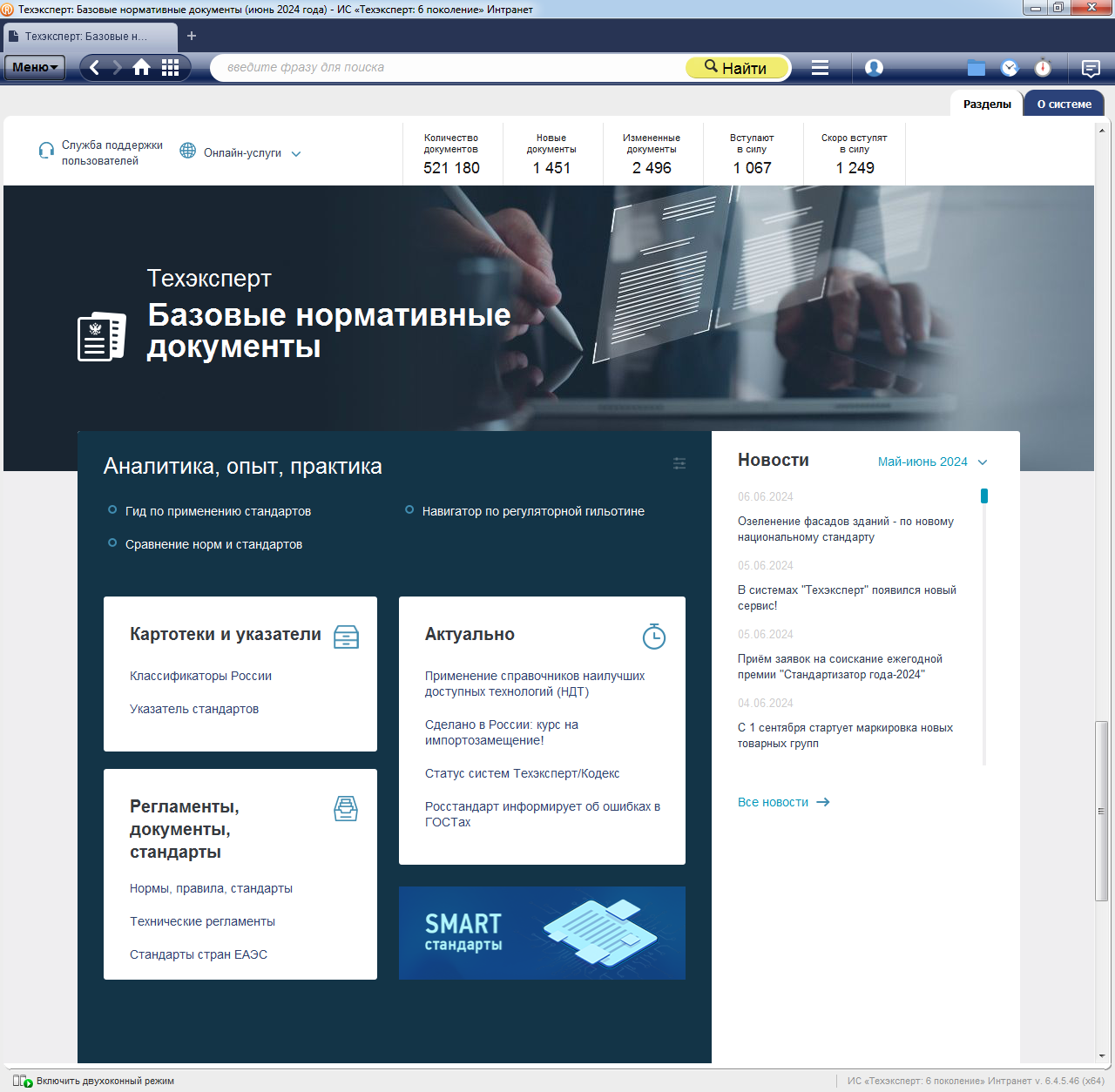Open Измененные документы 2 496 counter
The width and height of the screenshot is (1115, 1092).
[x=652, y=154]
